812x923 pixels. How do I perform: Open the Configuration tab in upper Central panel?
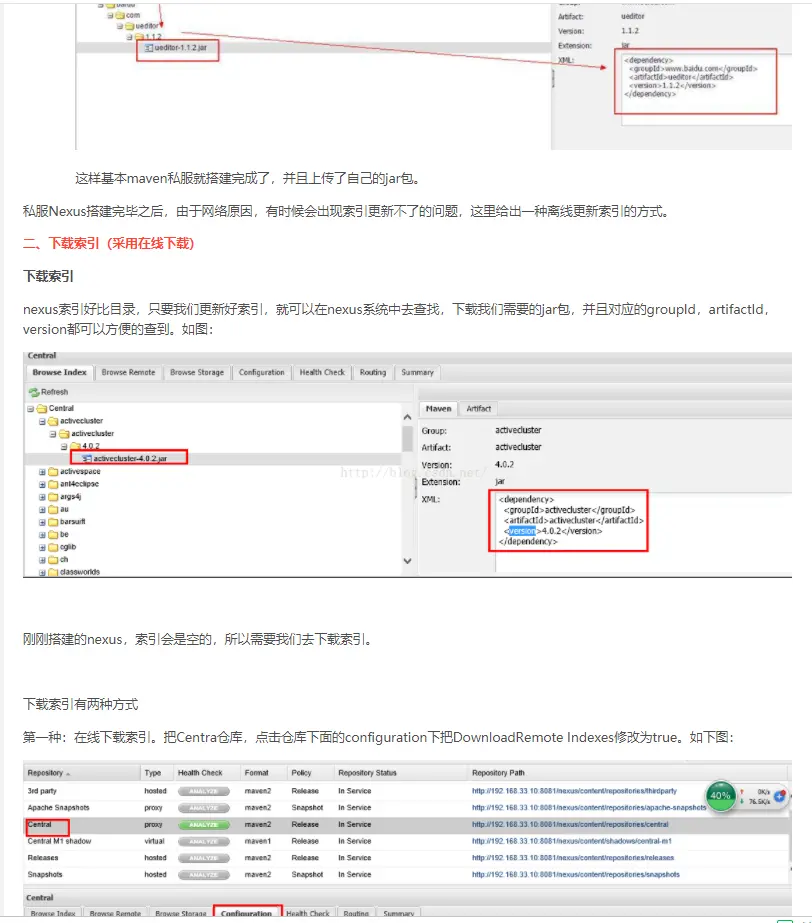pyautogui.click(x=261, y=373)
